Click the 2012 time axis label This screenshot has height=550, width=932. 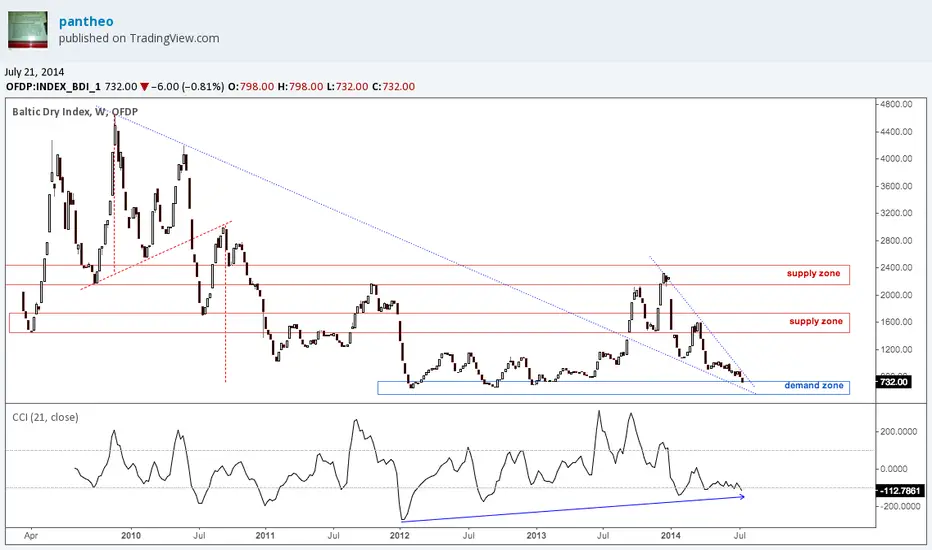click(x=399, y=536)
